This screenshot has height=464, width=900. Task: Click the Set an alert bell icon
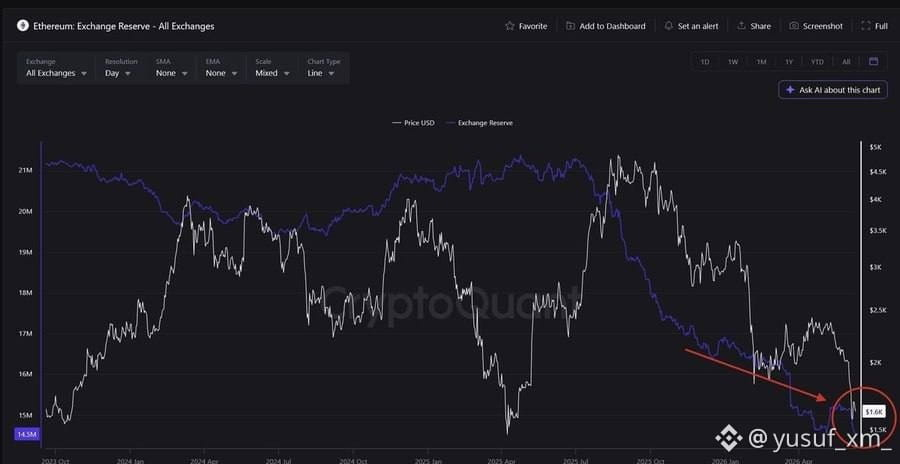tap(669, 26)
